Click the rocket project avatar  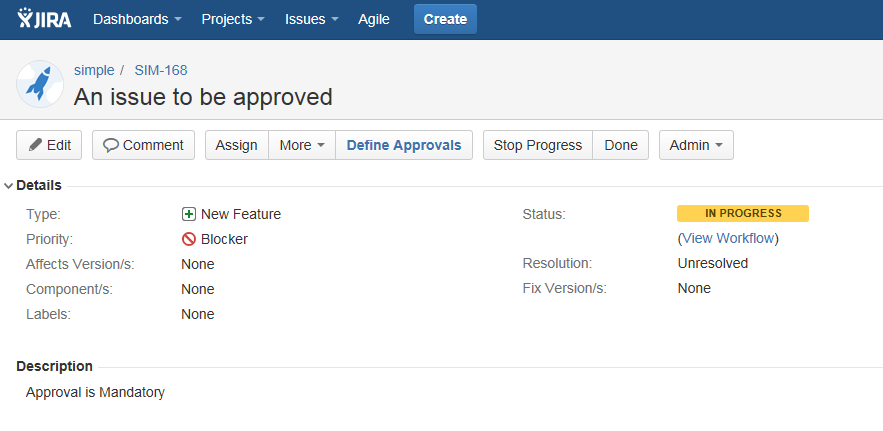40,84
